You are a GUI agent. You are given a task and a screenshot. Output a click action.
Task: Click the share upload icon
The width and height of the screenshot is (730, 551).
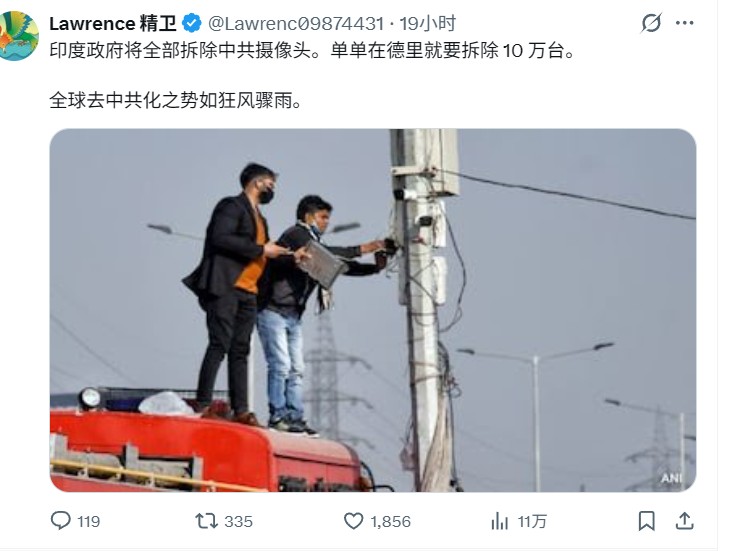point(684,521)
